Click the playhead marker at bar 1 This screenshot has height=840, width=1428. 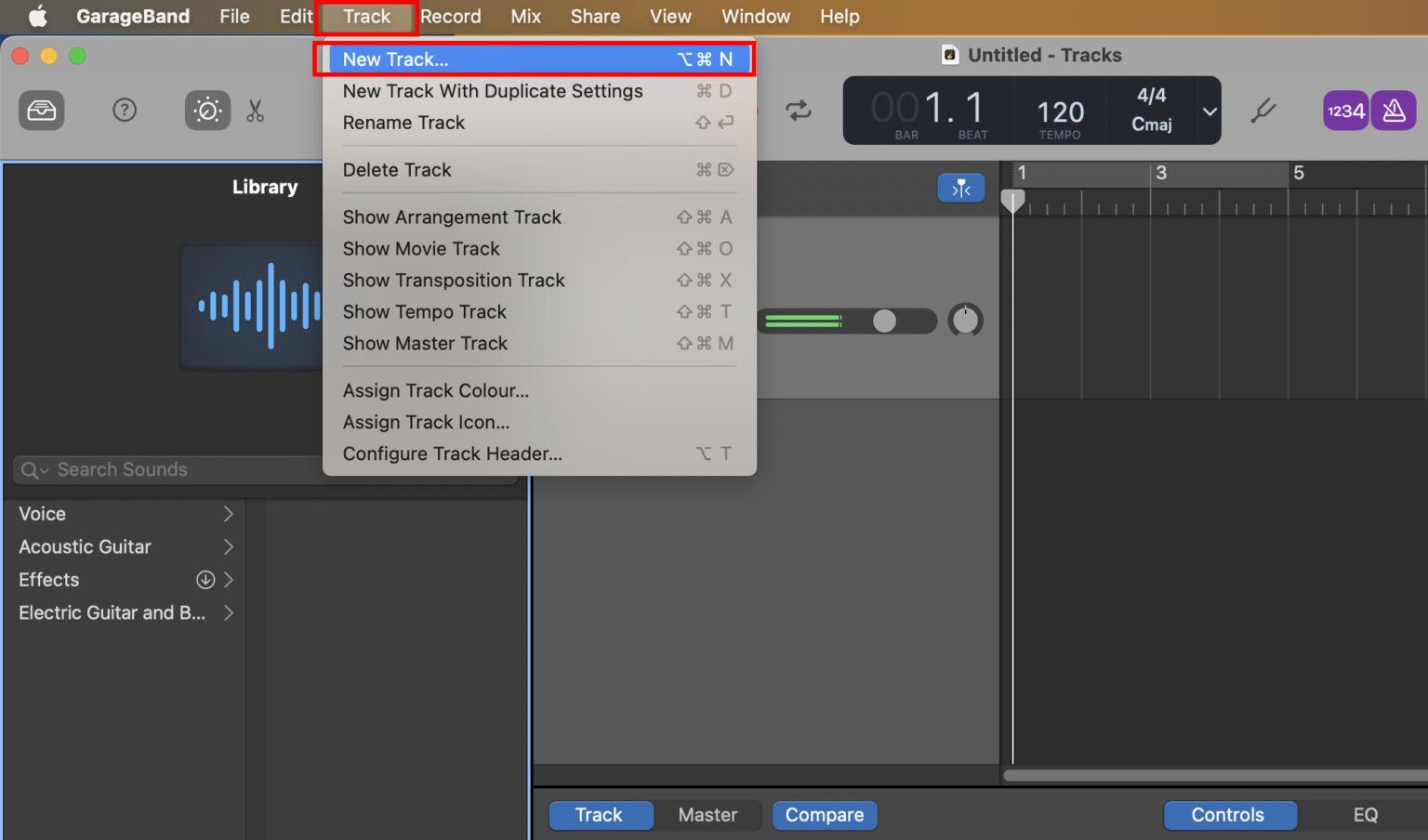[1012, 201]
